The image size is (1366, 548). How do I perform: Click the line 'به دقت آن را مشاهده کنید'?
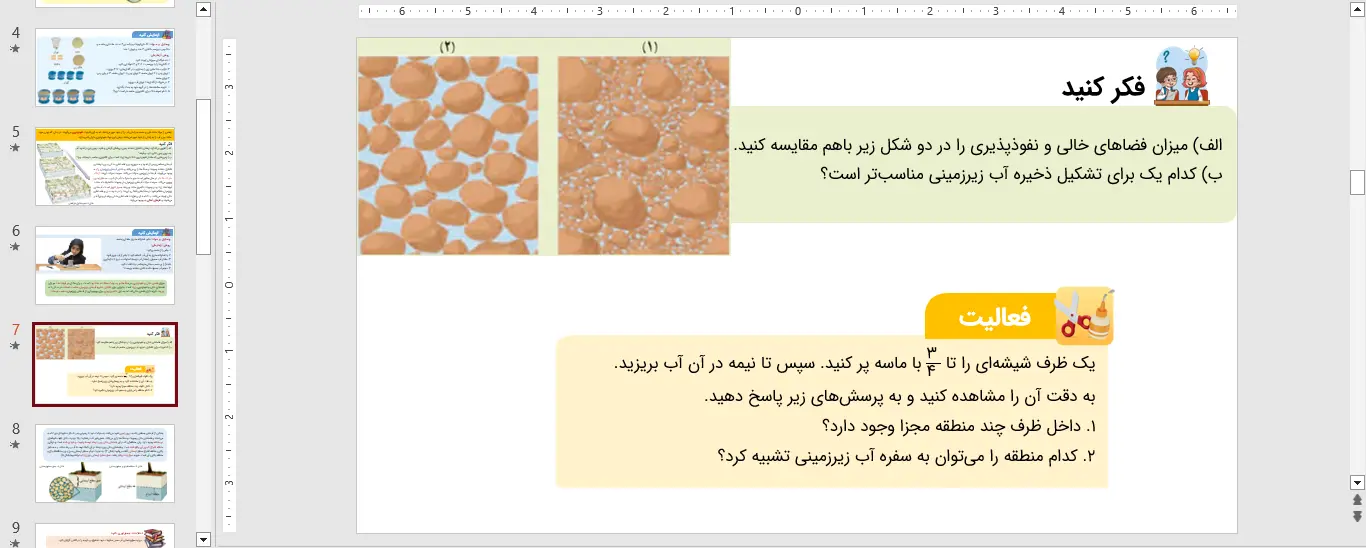[x=901, y=396]
